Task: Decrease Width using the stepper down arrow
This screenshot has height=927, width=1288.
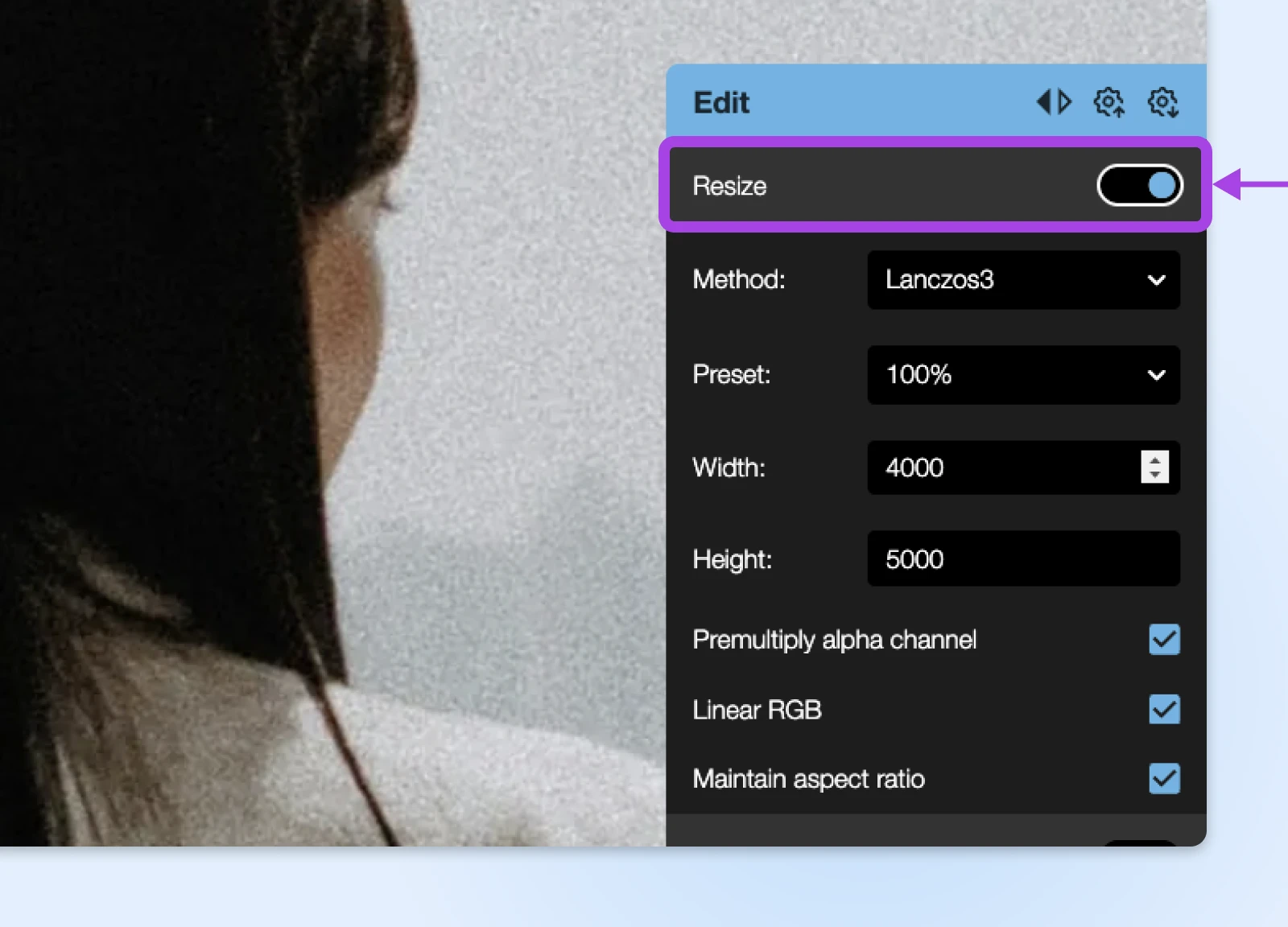Action: (1155, 475)
